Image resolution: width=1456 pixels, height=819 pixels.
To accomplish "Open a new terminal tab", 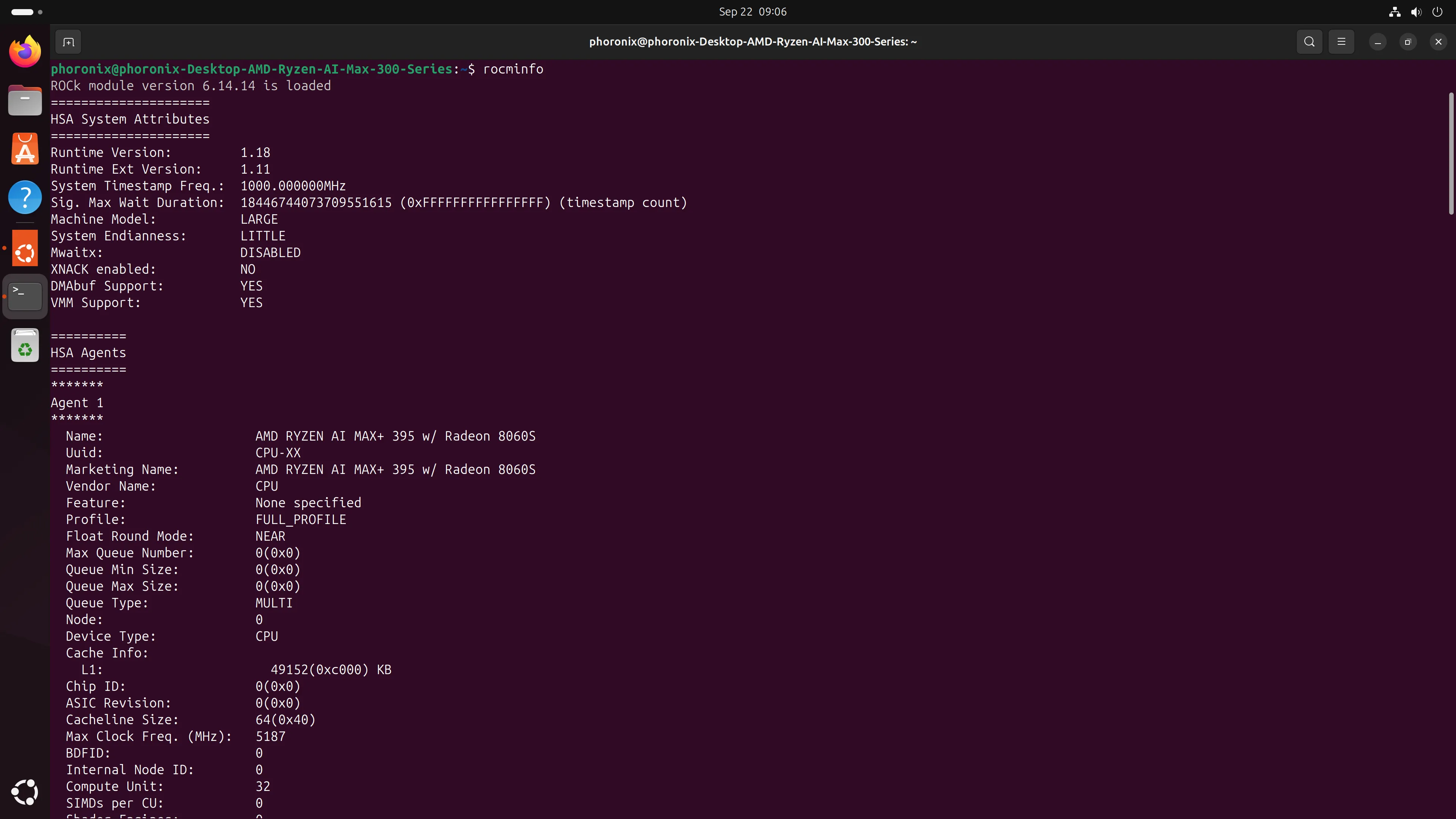I will pyautogui.click(x=68, y=42).
